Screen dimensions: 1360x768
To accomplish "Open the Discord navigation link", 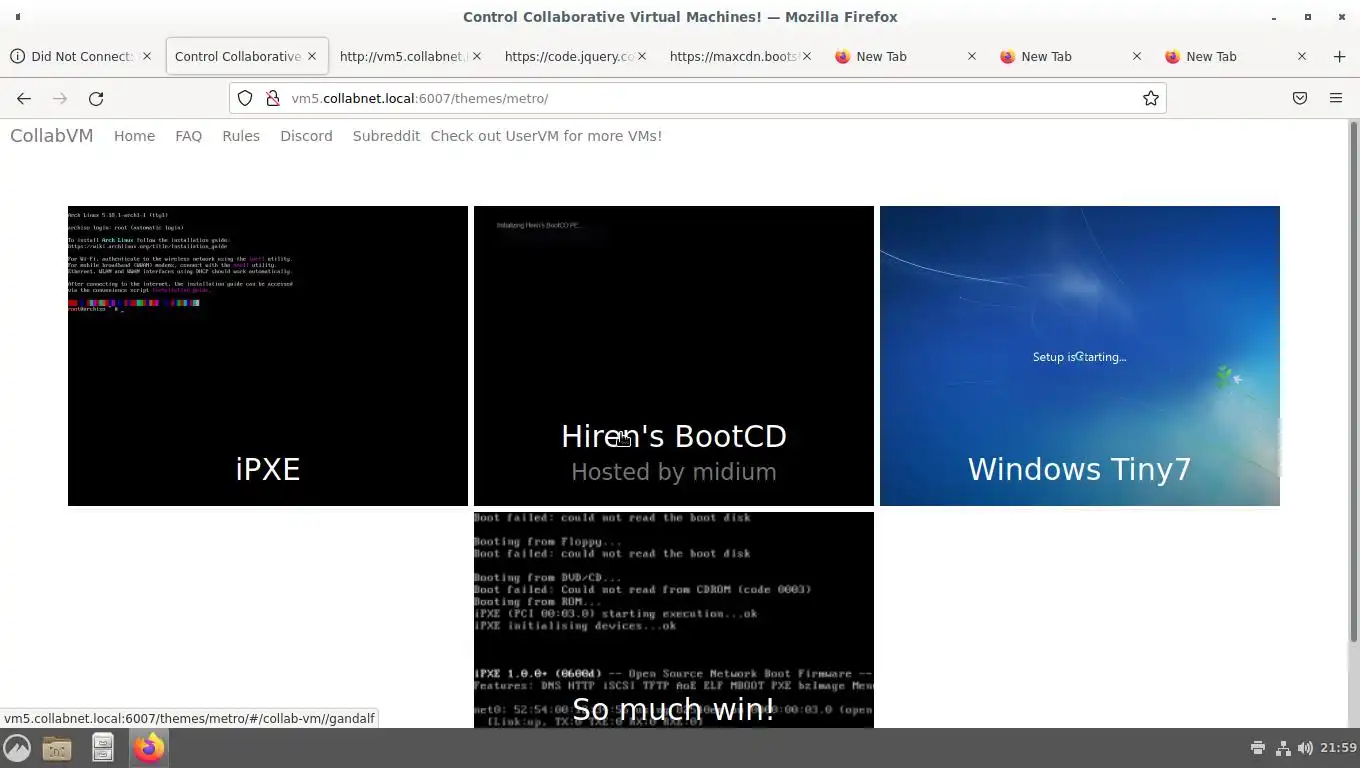I will coord(306,136).
